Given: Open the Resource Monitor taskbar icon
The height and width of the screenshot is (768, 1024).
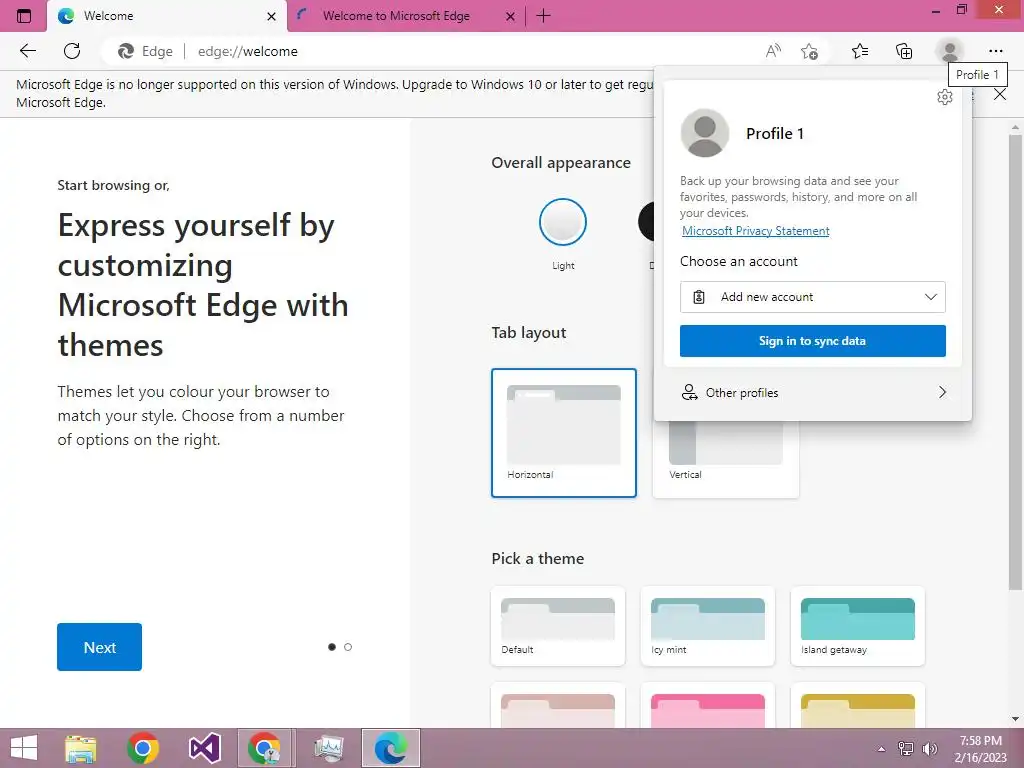Looking at the screenshot, I should 328,748.
